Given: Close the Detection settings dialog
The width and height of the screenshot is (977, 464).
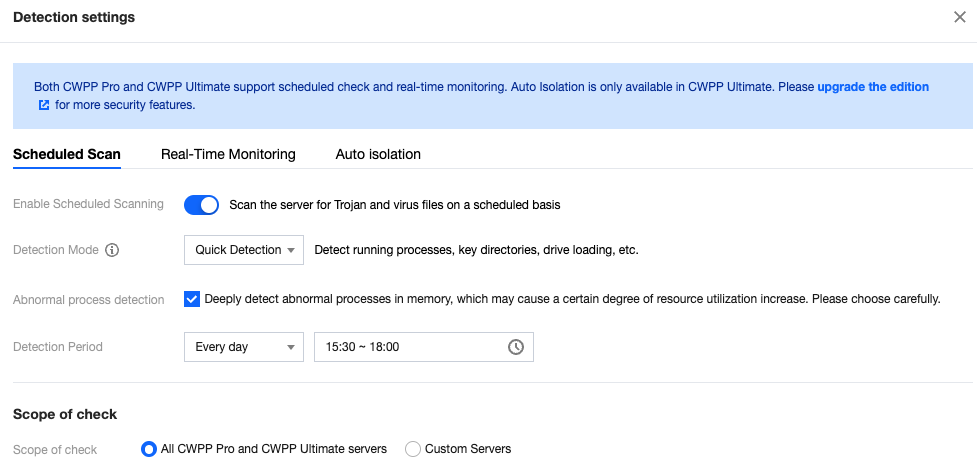Looking at the screenshot, I should 959,17.
